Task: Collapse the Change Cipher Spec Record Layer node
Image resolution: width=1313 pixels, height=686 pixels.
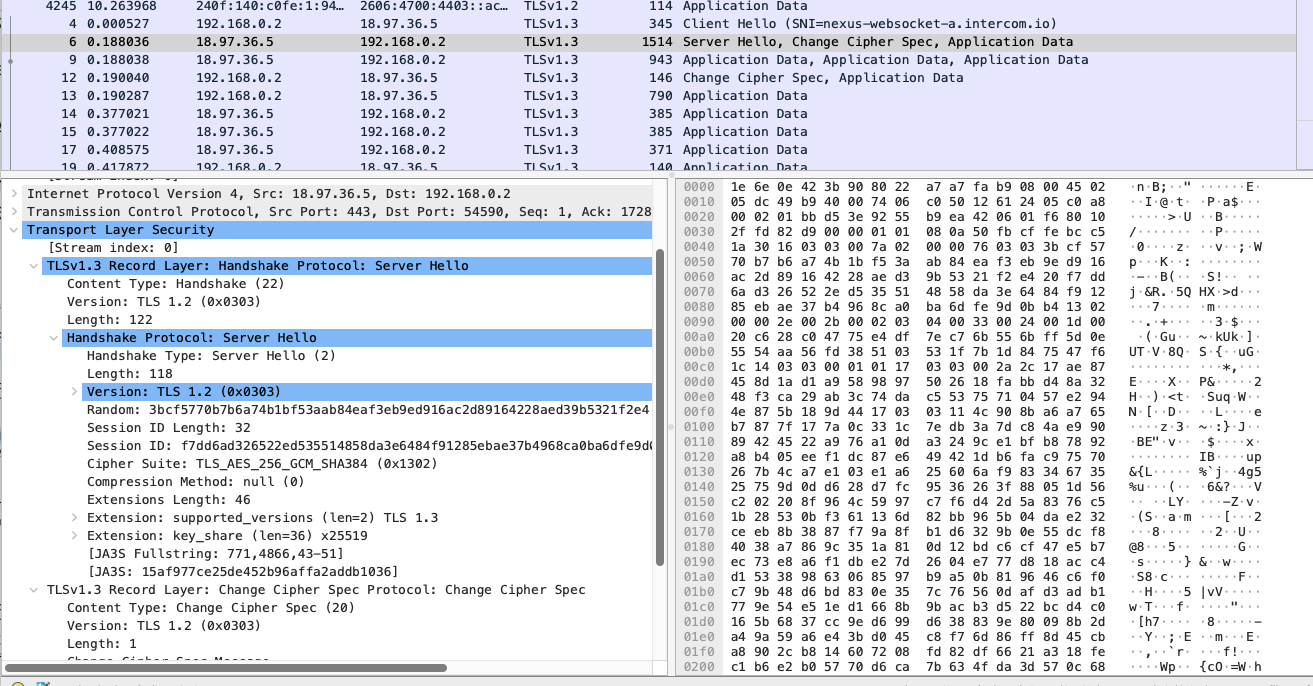Action: pyautogui.click(x=33, y=590)
